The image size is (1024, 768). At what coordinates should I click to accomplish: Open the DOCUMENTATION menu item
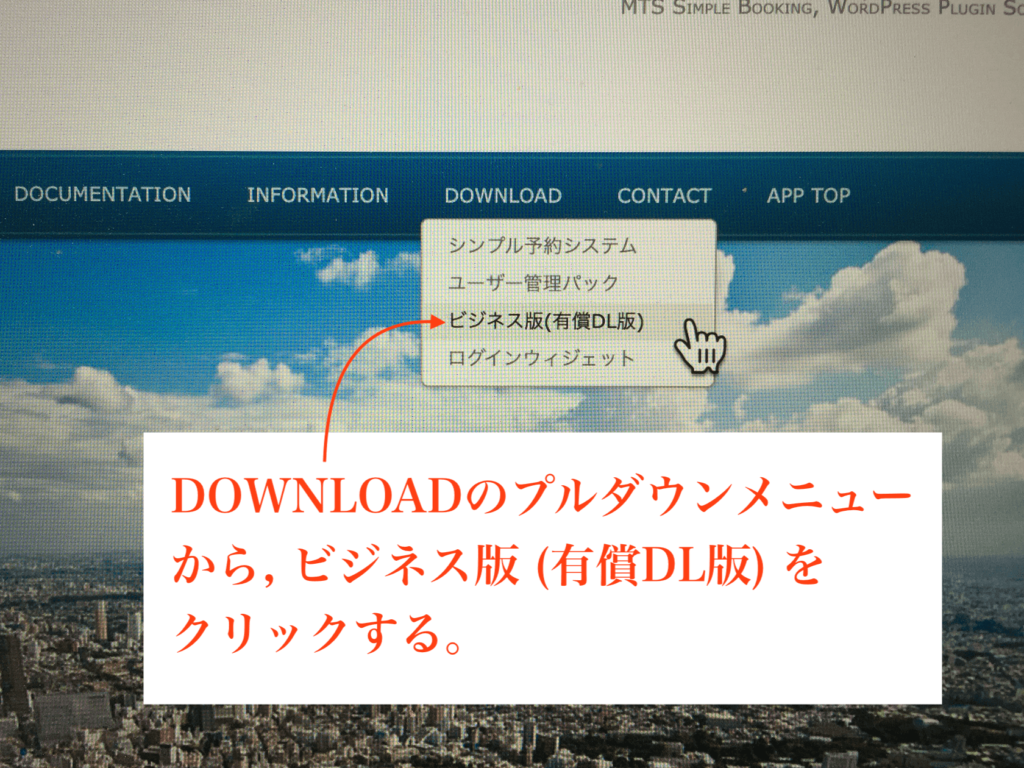pos(102,195)
